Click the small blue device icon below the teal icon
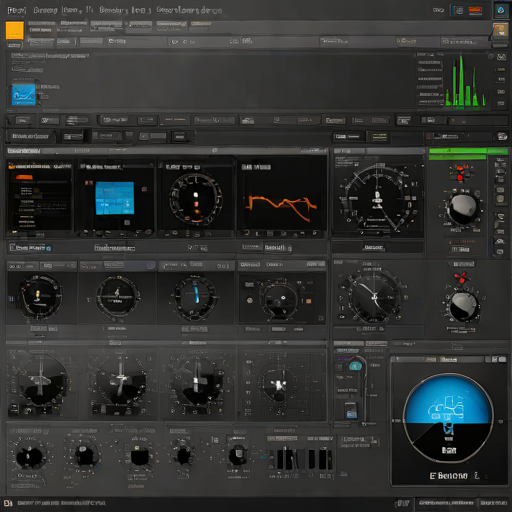Screen dimensions: 512x512 click(351, 411)
